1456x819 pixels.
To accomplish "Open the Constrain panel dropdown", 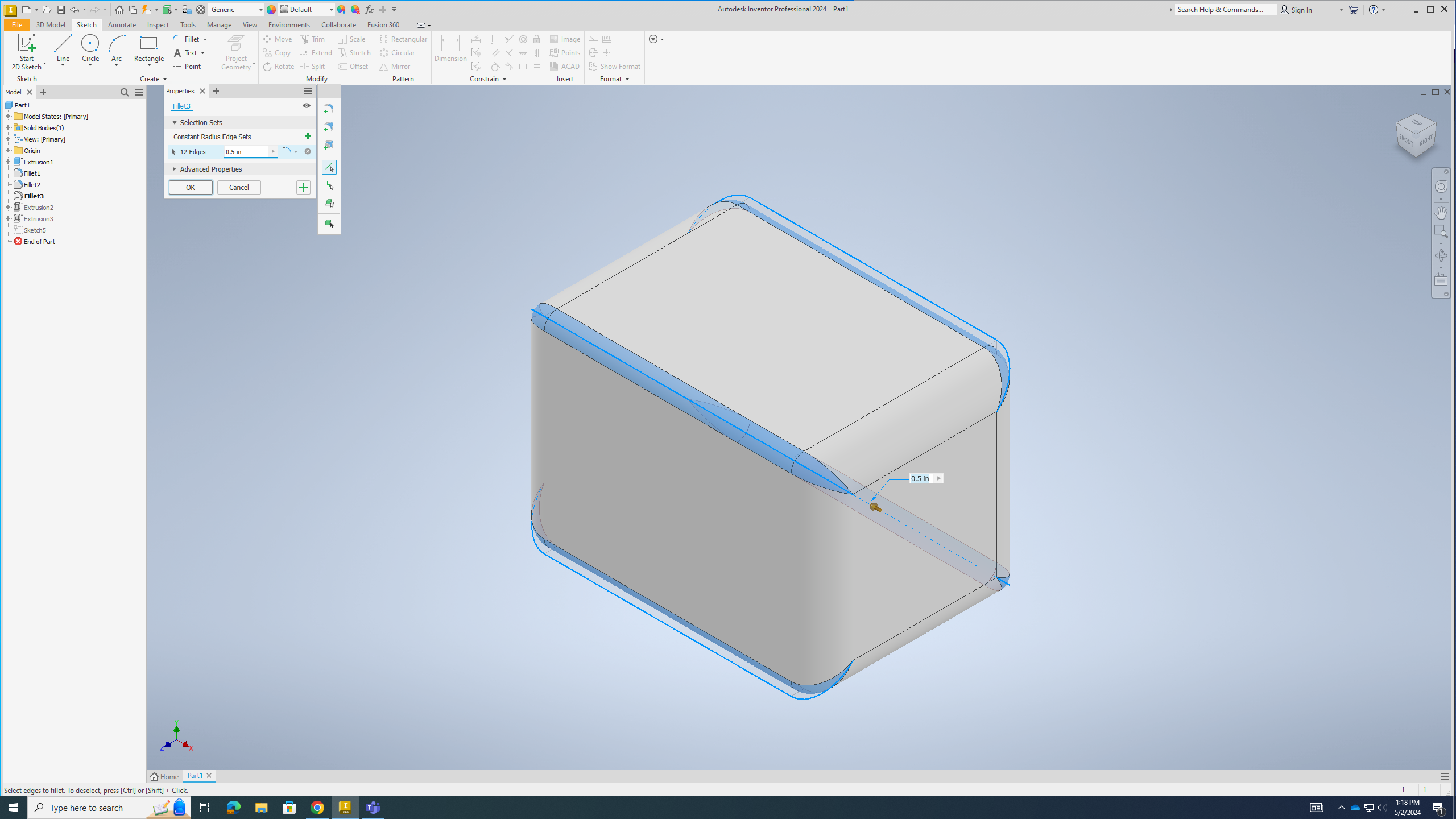I will [488, 79].
